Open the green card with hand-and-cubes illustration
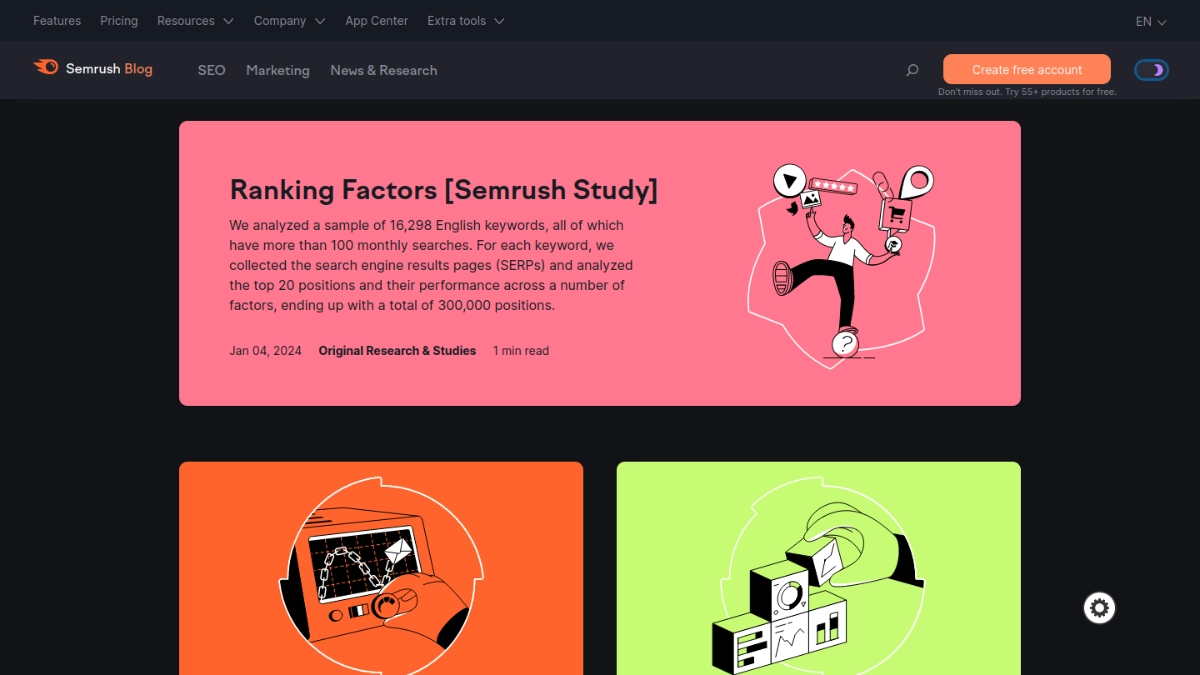 click(819, 568)
